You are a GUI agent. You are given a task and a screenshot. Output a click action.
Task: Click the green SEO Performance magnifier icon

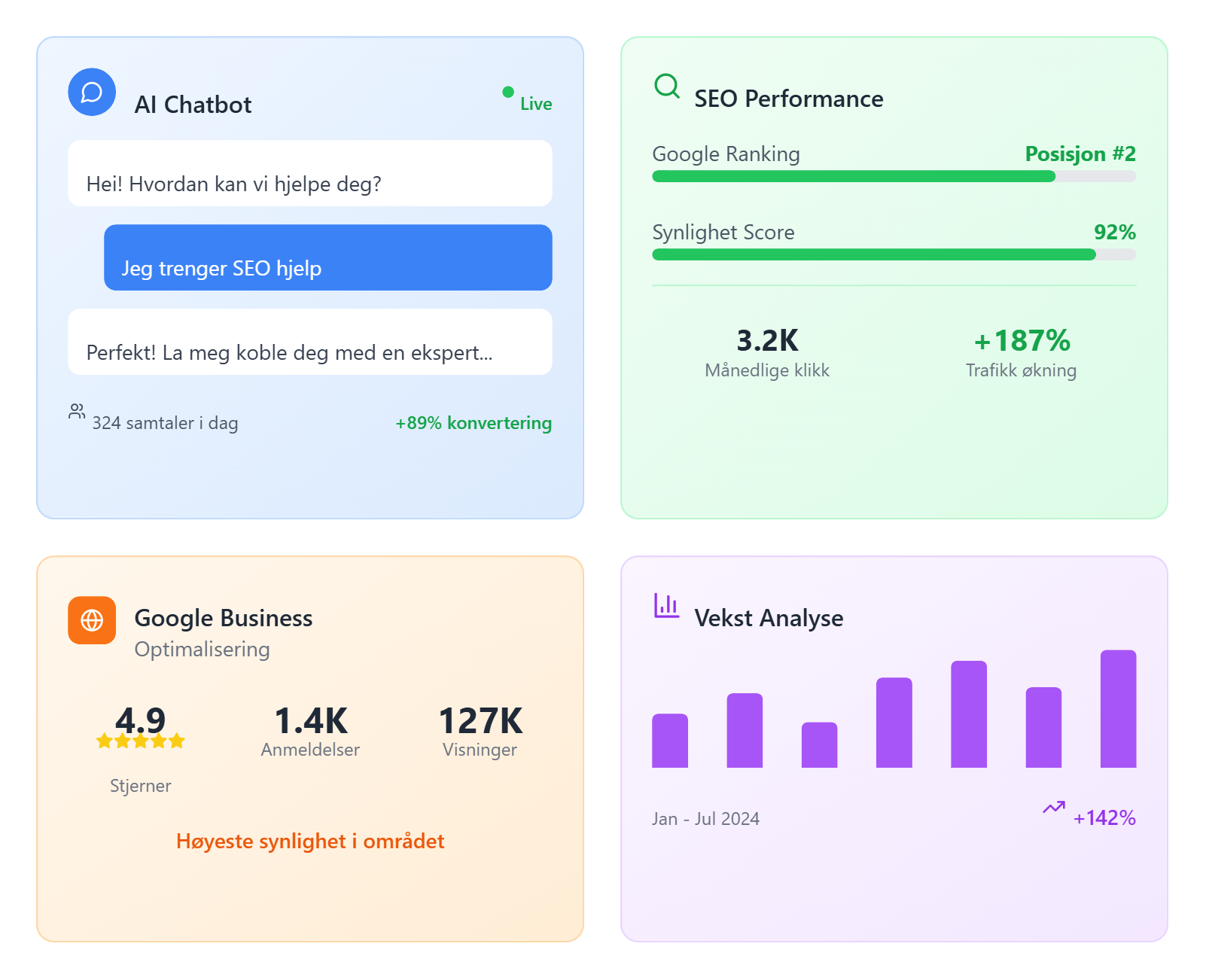tap(667, 86)
